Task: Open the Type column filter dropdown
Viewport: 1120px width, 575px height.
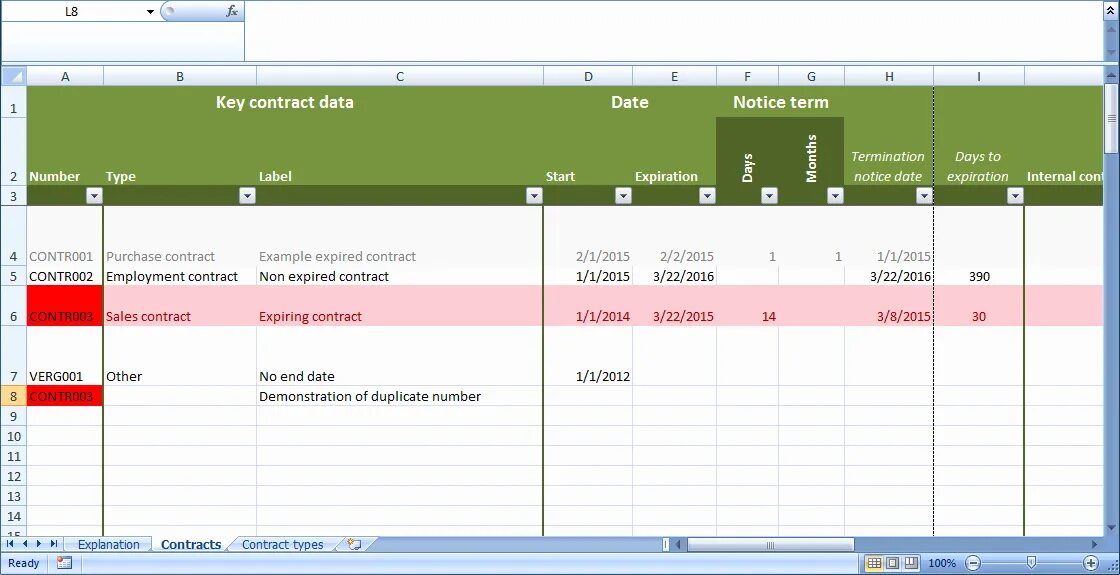Action: tap(247, 196)
